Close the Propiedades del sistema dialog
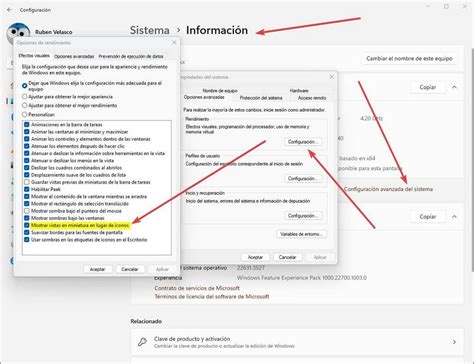474x364 pixels. click(x=332, y=77)
